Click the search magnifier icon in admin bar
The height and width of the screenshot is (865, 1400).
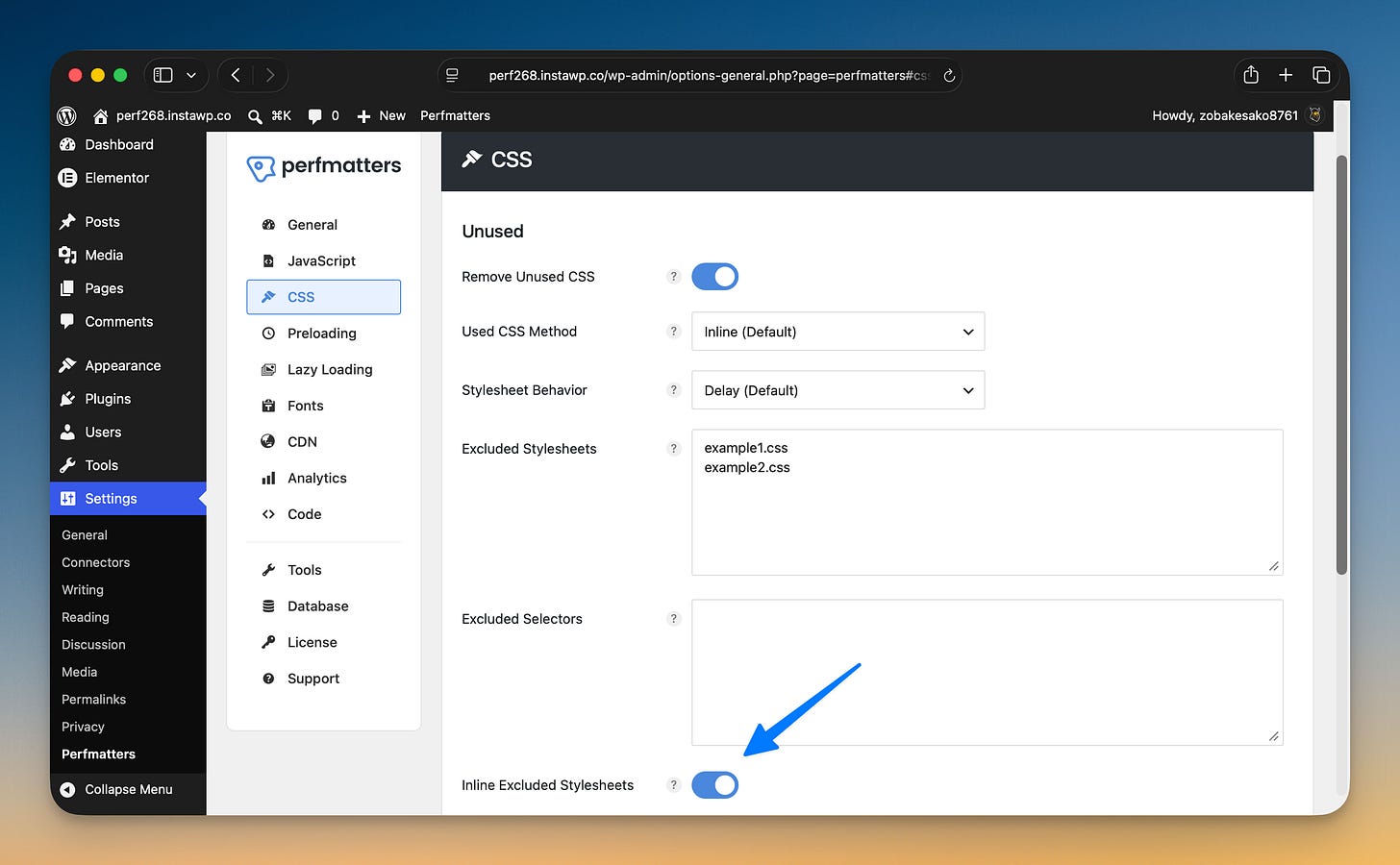(x=255, y=116)
